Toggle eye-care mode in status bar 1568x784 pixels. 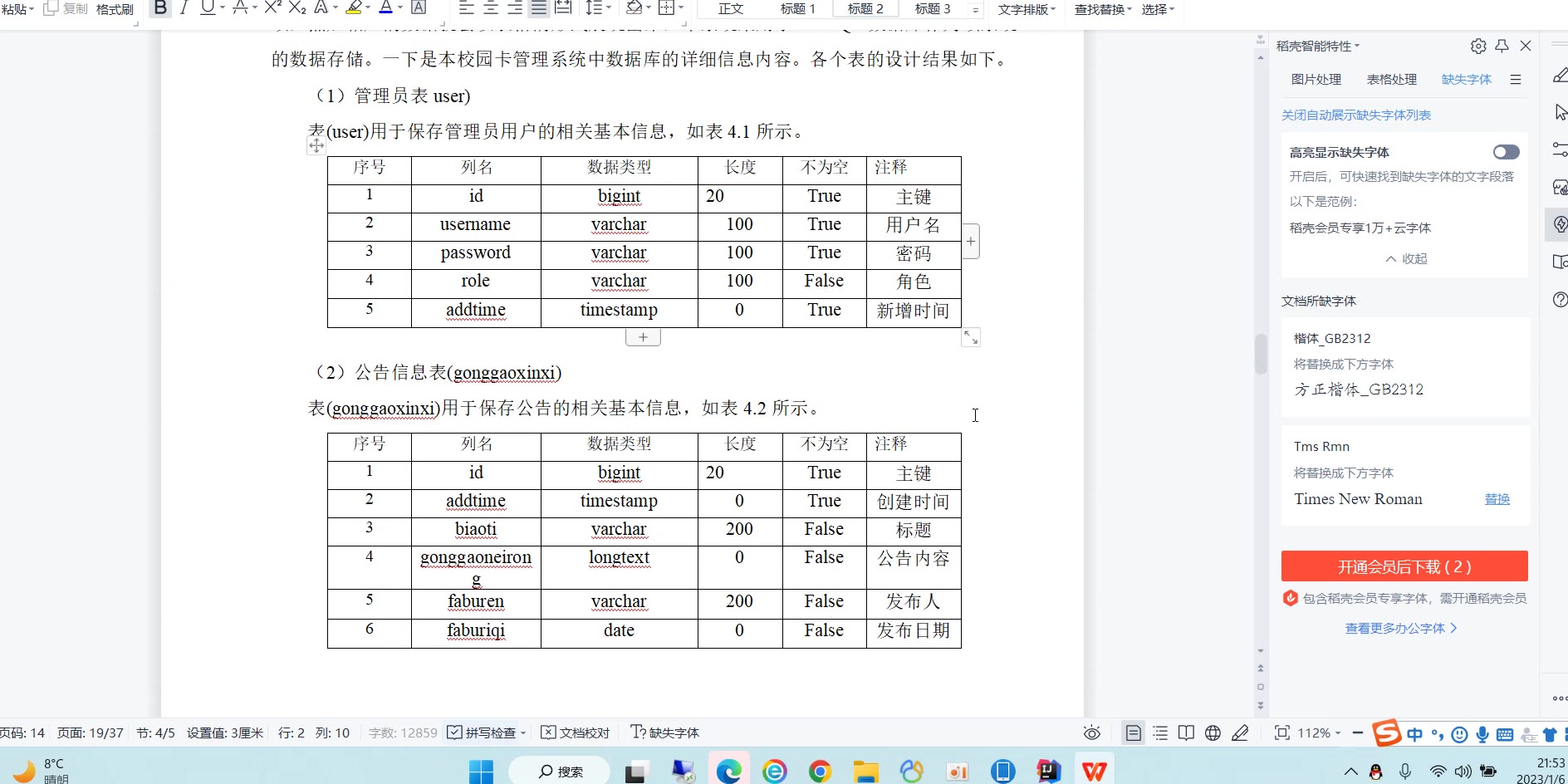1092,733
